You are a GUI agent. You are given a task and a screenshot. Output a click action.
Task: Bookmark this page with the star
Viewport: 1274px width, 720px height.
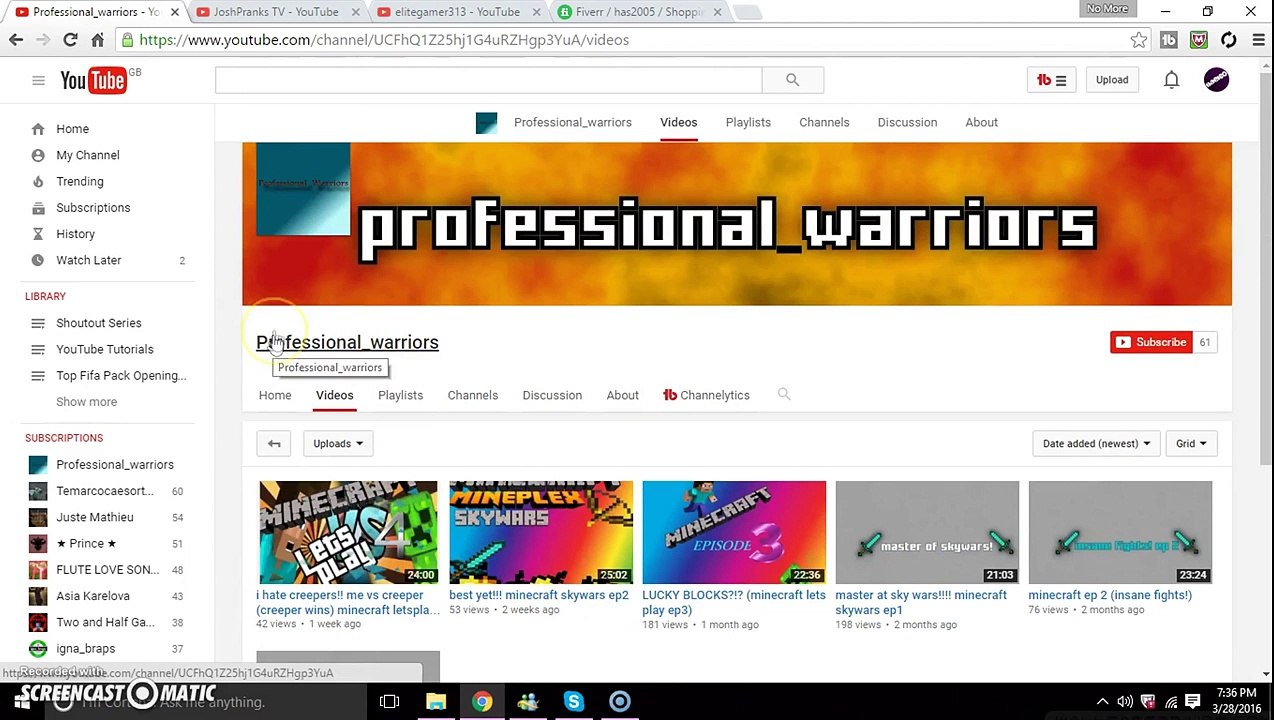(1138, 40)
